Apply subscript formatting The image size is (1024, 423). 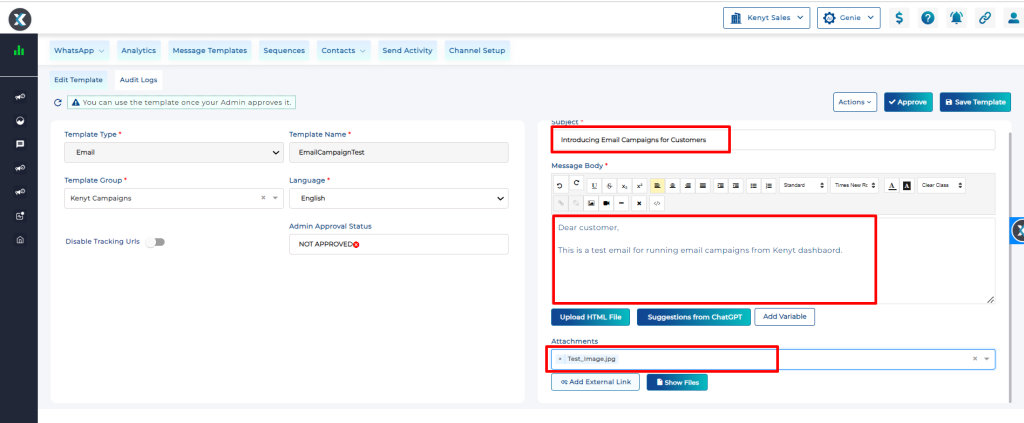pos(624,185)
